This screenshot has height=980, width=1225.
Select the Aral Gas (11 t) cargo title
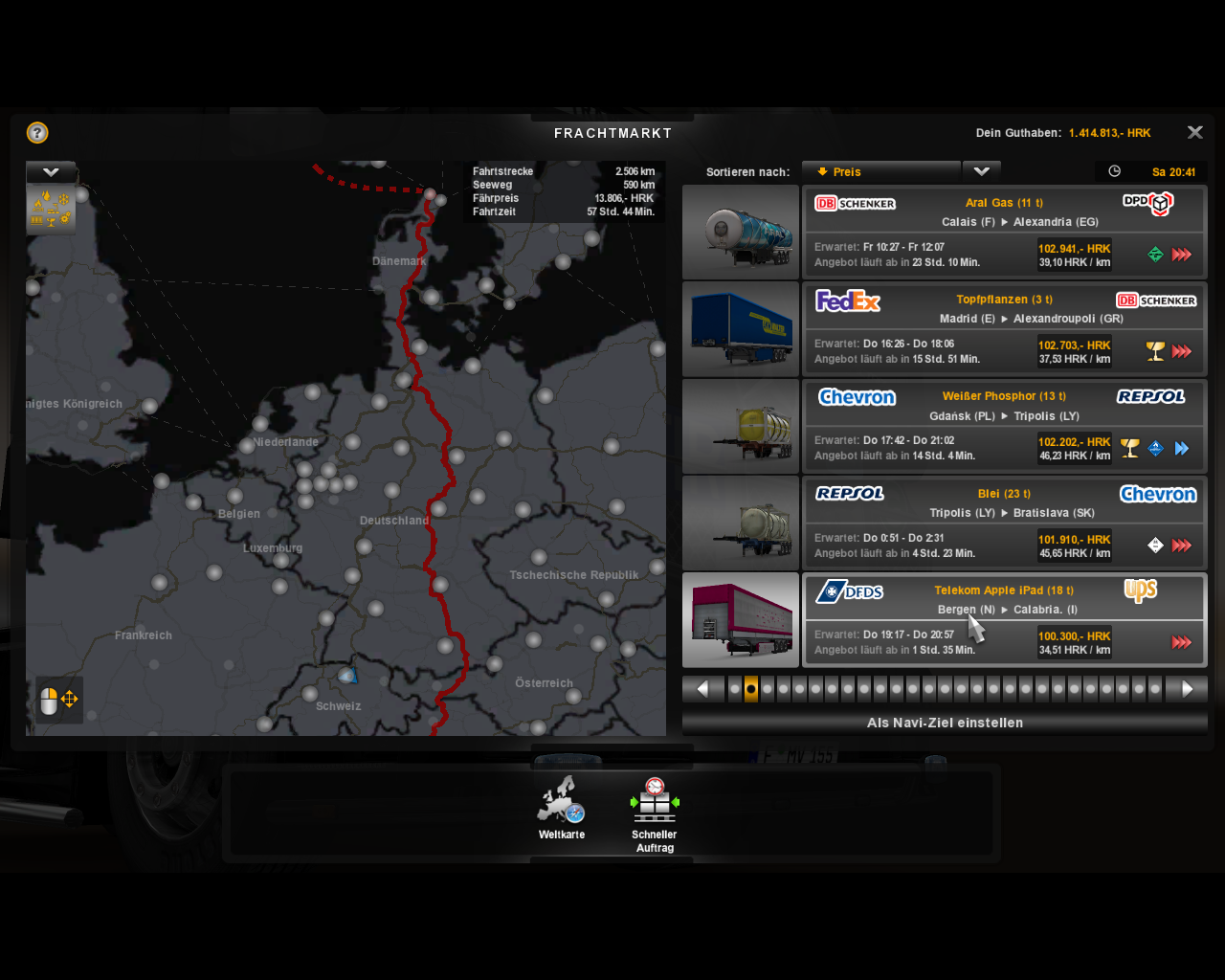tap(1004, 203)
